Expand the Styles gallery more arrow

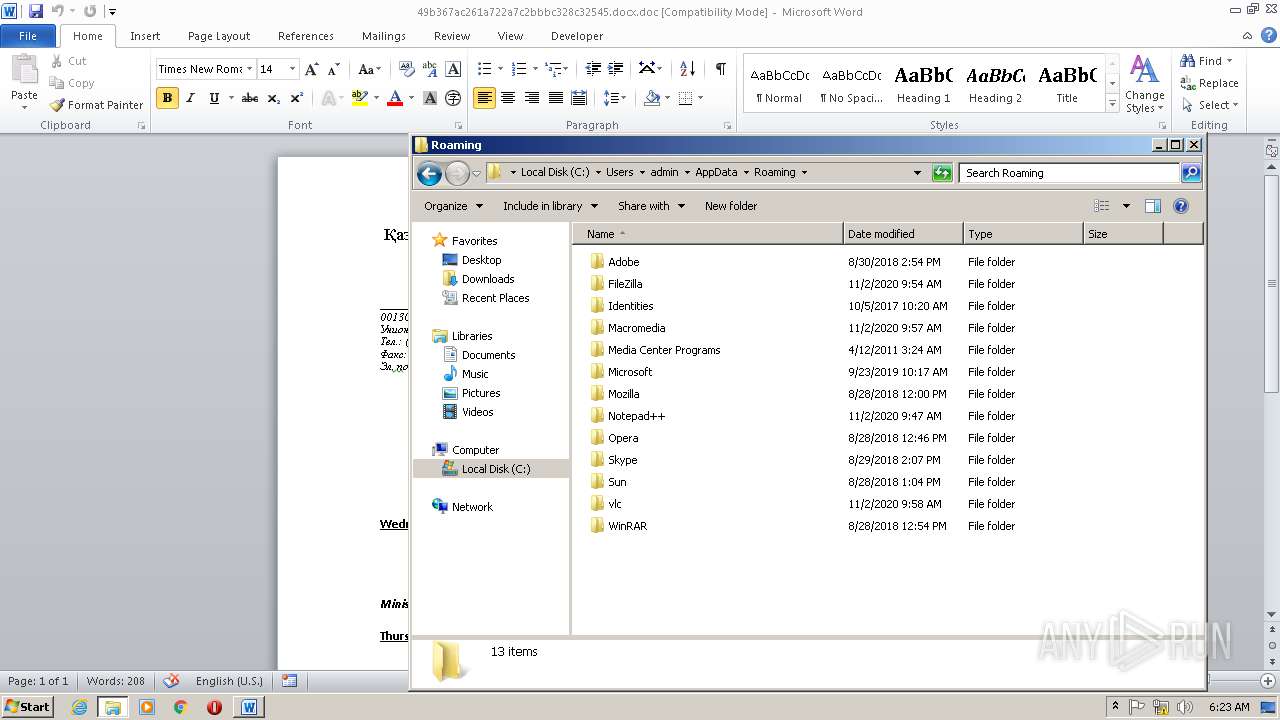(x=1112, y=104)
